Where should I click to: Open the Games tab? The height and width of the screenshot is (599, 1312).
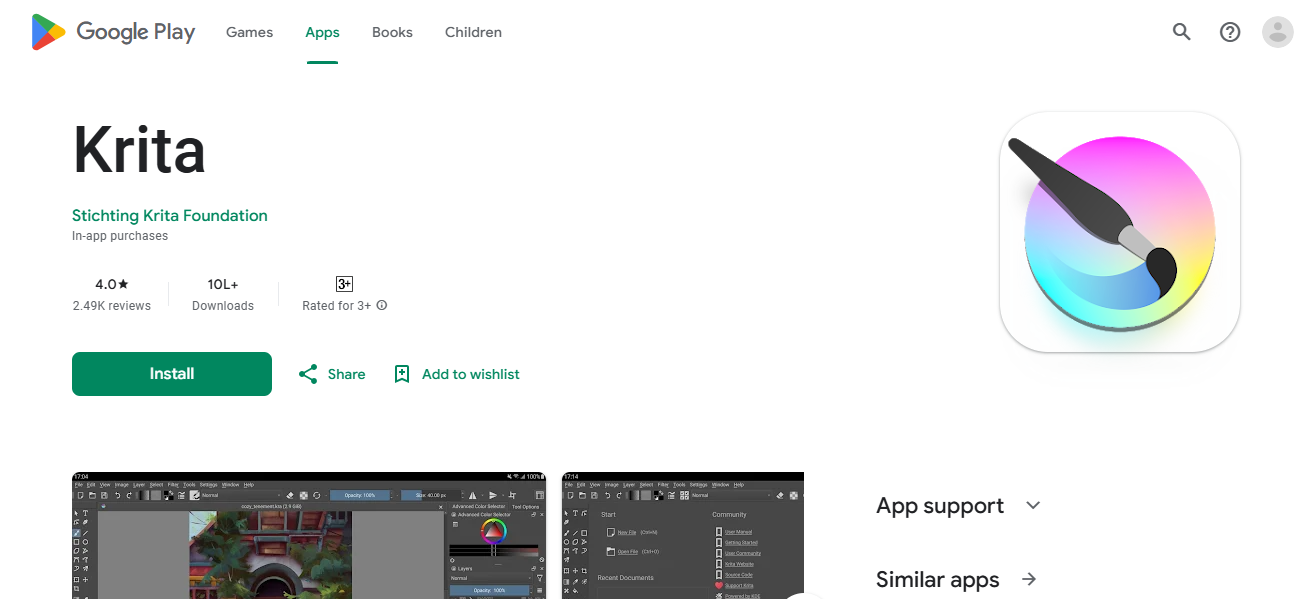[249, 32]
